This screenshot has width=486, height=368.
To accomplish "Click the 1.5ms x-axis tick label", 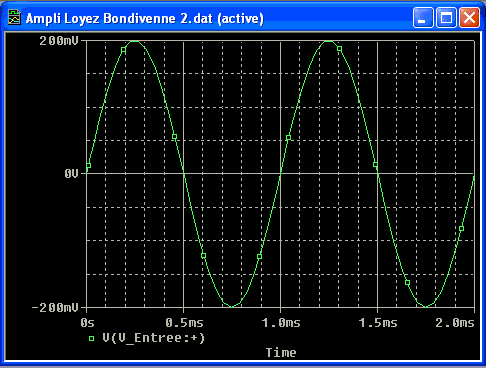I will click(x=378, y=323).
